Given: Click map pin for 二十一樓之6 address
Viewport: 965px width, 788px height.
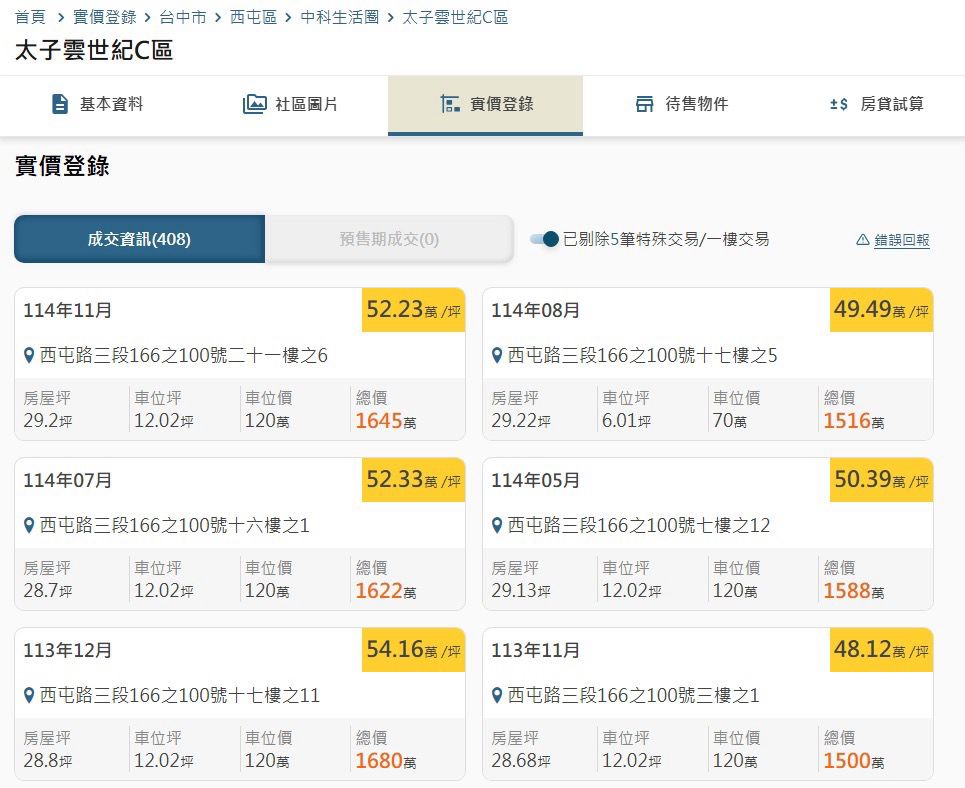Looking at the screenshot, I should pos(30,356).
